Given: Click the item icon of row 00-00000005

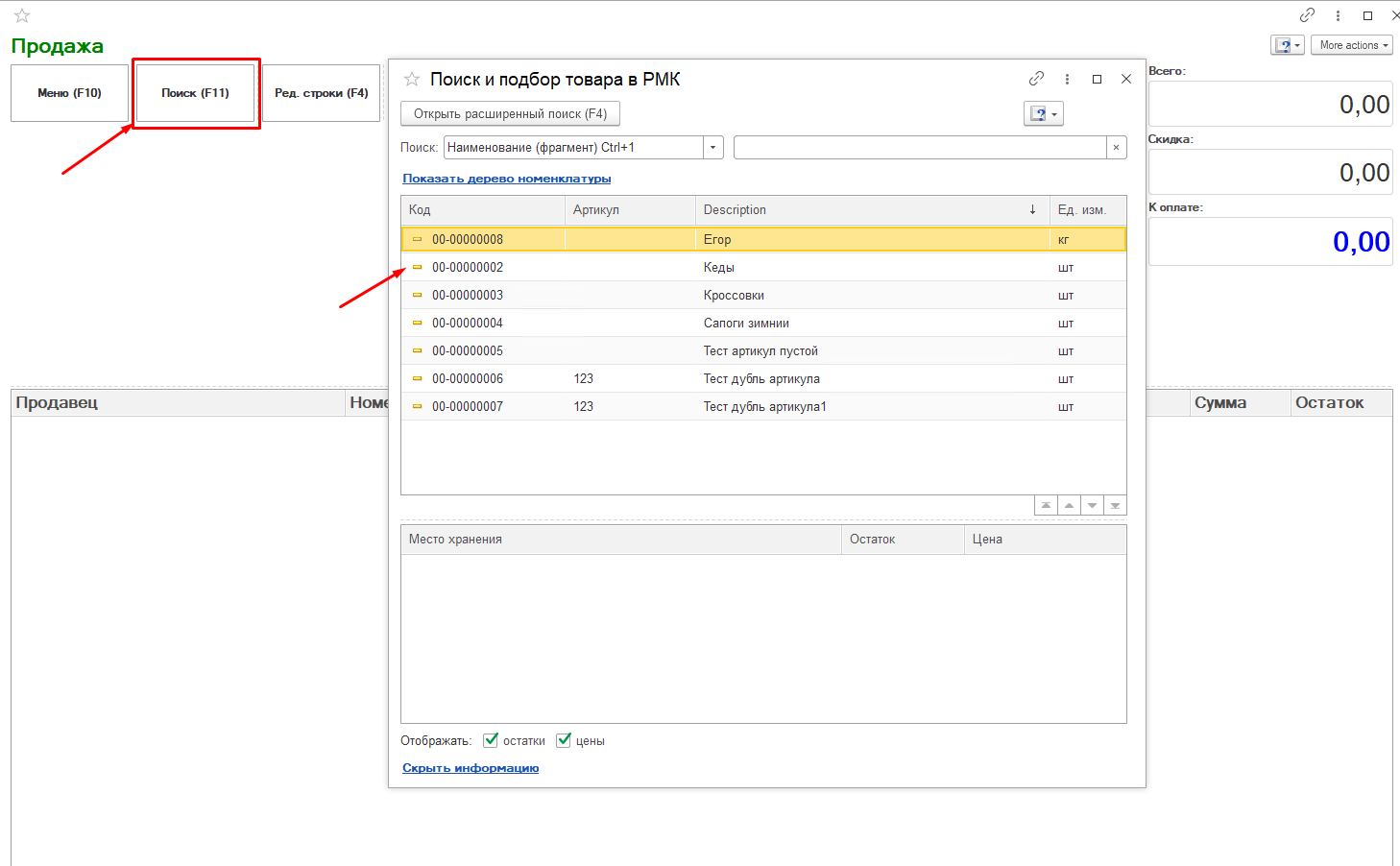Looking at the screenshot, I should click(x=417, y=350).
